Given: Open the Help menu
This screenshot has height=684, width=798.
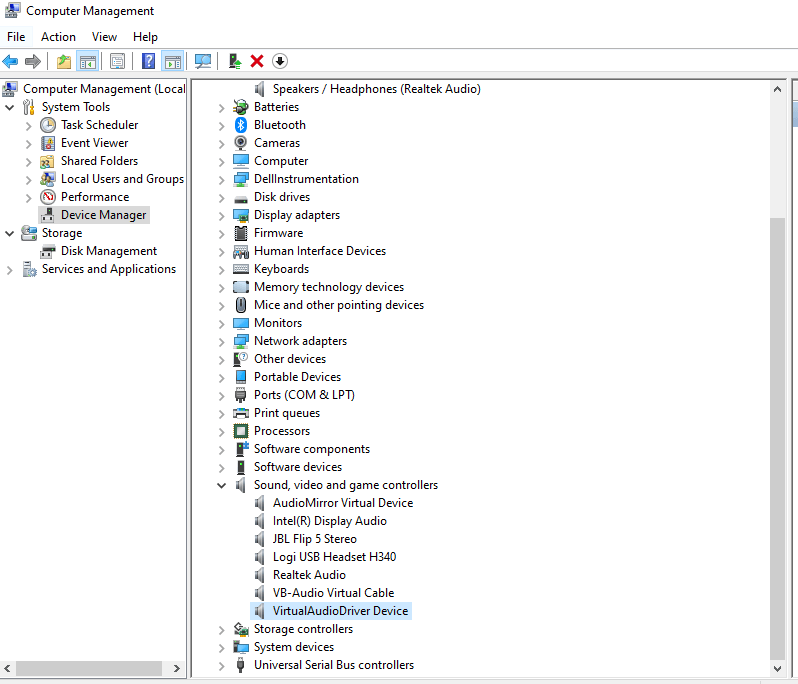Looking at the screenshot, I should (145, 37).
